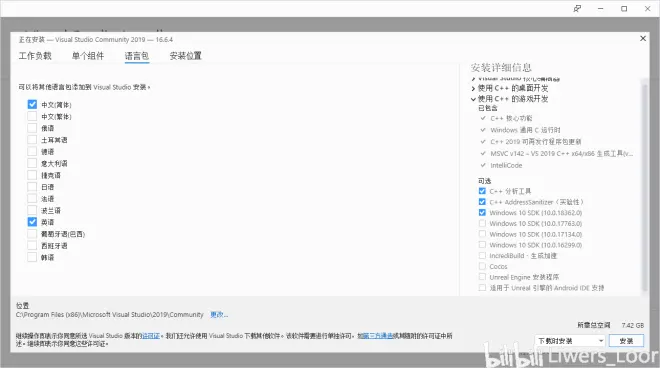Select the 葡萄牙语(巴西) checkbox
Viewport: 660px width, 368px height.
pyautogui.click(x=32, y=234)
